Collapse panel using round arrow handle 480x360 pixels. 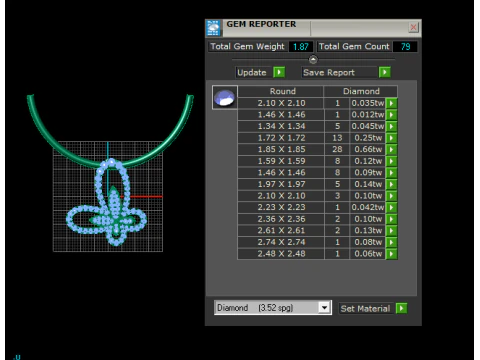[313, 60]
